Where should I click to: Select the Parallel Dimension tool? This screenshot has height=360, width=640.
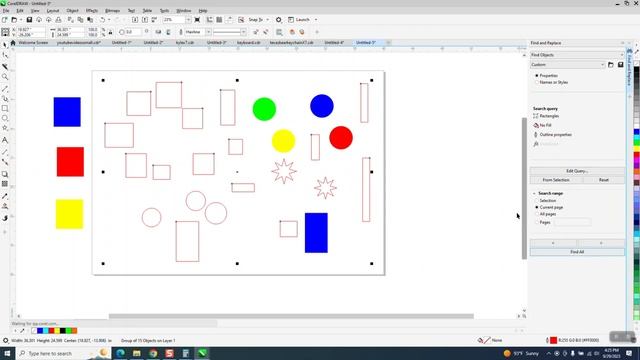(5, 152)
